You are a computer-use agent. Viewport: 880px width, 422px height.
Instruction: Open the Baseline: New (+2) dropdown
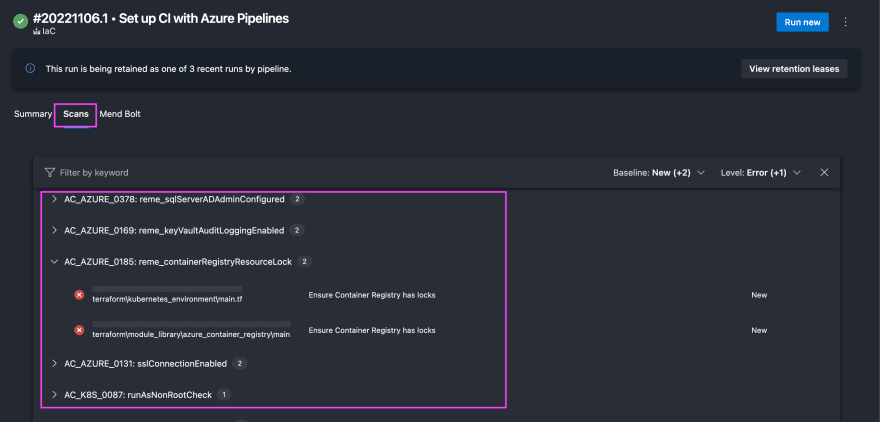tap(659, 173)
